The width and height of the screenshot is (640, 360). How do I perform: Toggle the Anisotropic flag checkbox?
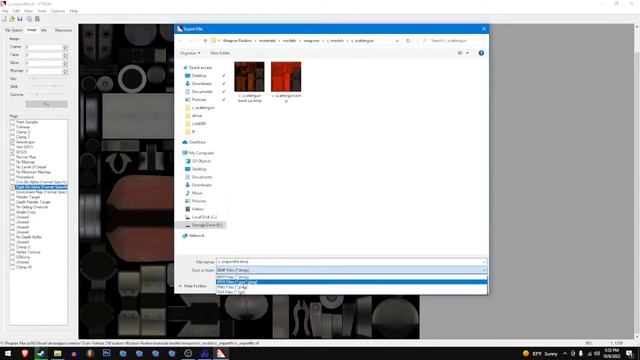pyautogui.click(x=12, y=142)
